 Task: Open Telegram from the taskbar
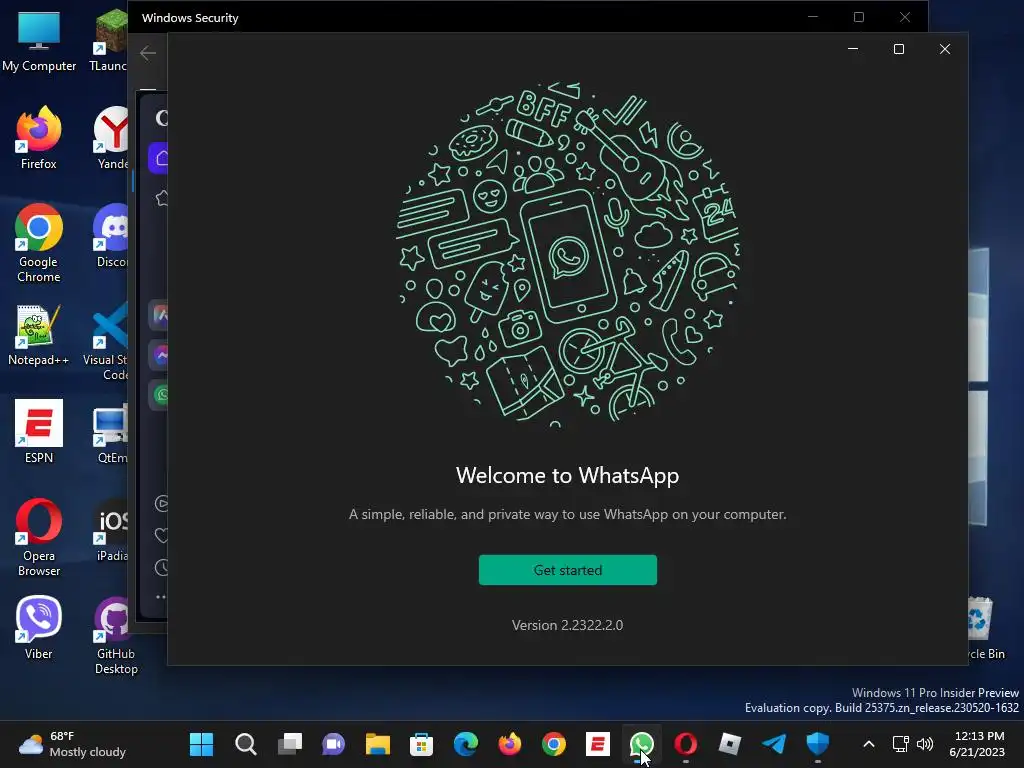(774, 744)
